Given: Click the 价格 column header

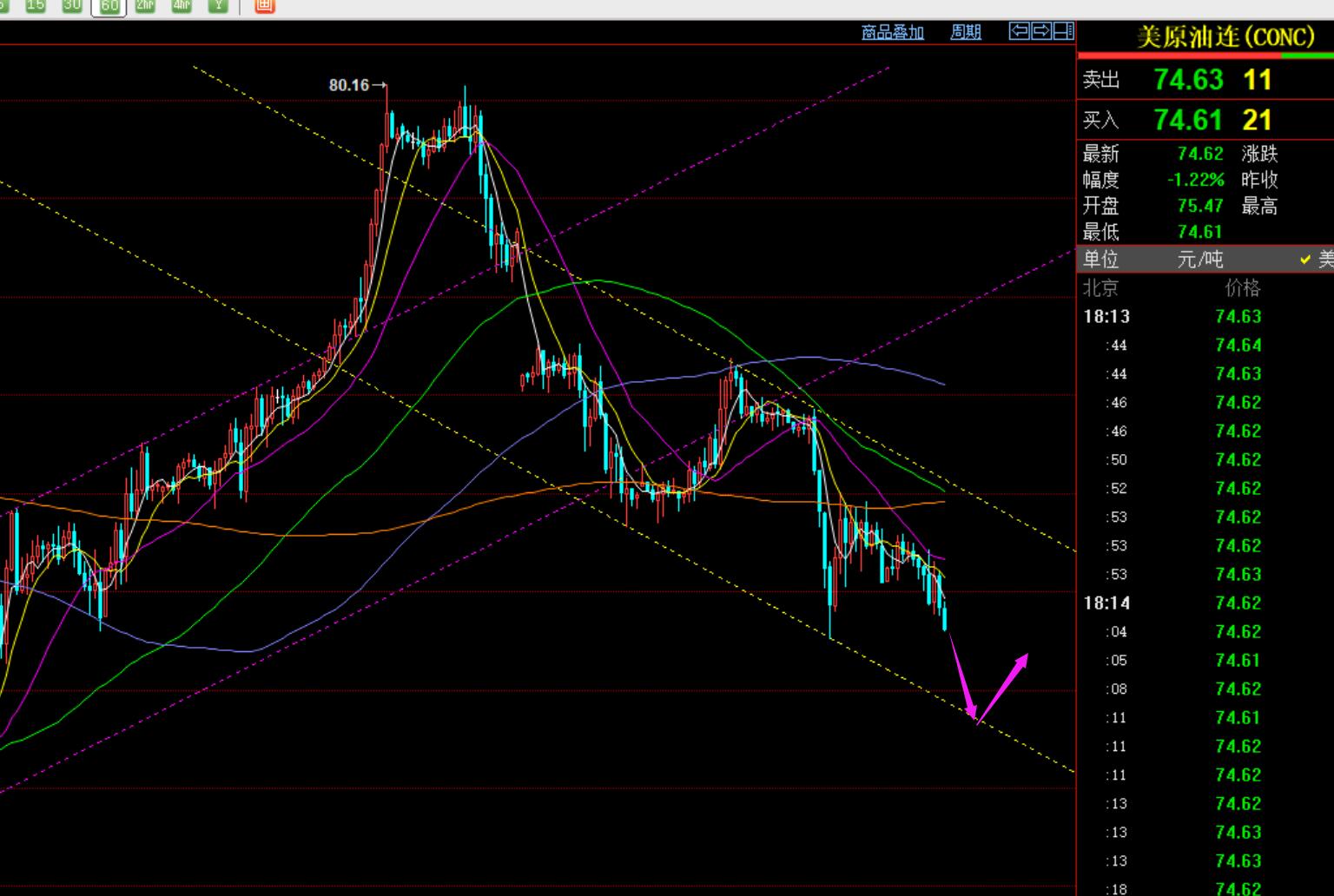Looking at the screenshot, I should click(x=1243, y=287).
